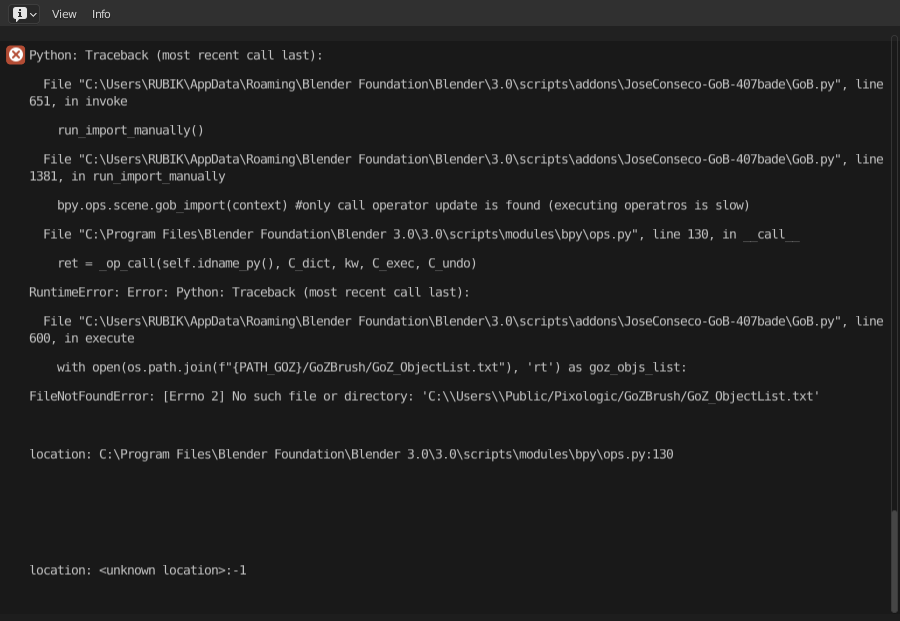Click the red error icon
The width and height of the screenshot is (900, 621).
(x=15, y=55)
